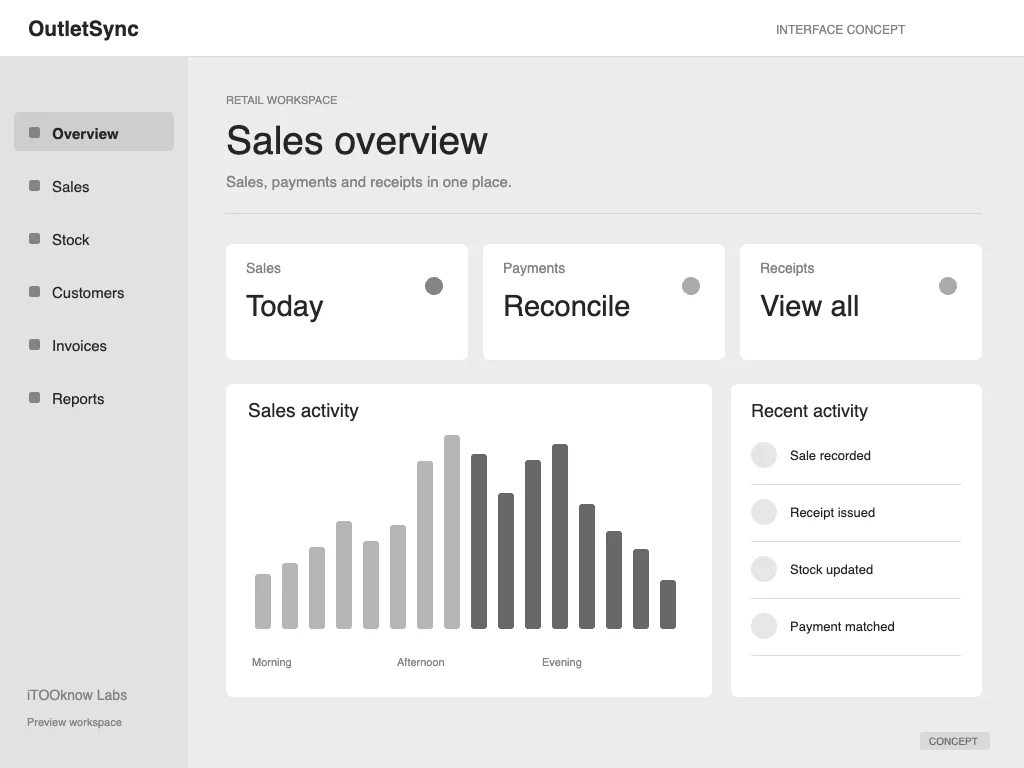Screen dimensions: 1024x768
Task: Click the circle avatar beside Receipt issued
Action: [x=763, y=512]
